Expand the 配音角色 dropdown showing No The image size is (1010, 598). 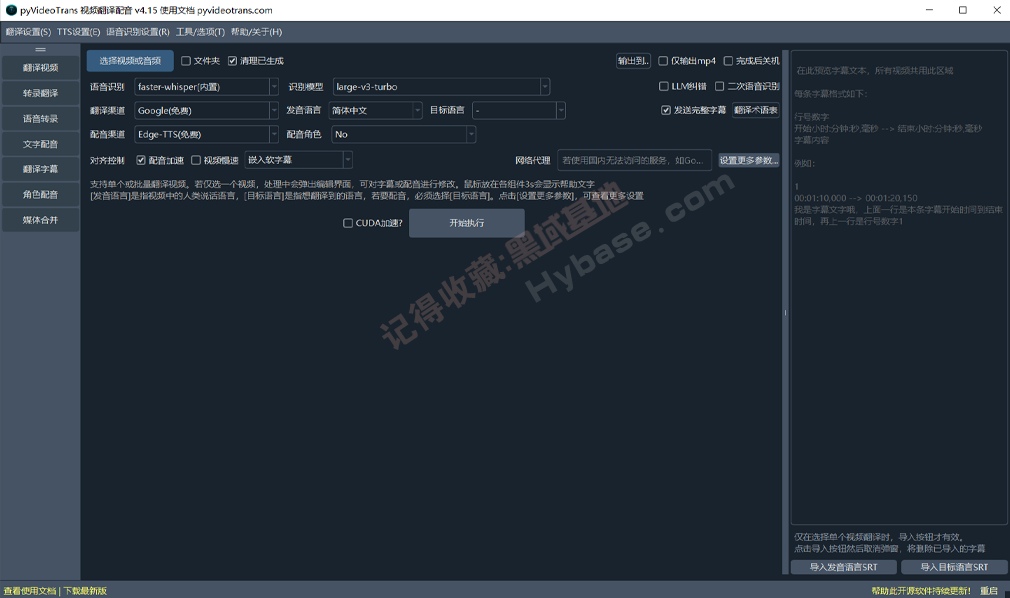click(404, 134)
